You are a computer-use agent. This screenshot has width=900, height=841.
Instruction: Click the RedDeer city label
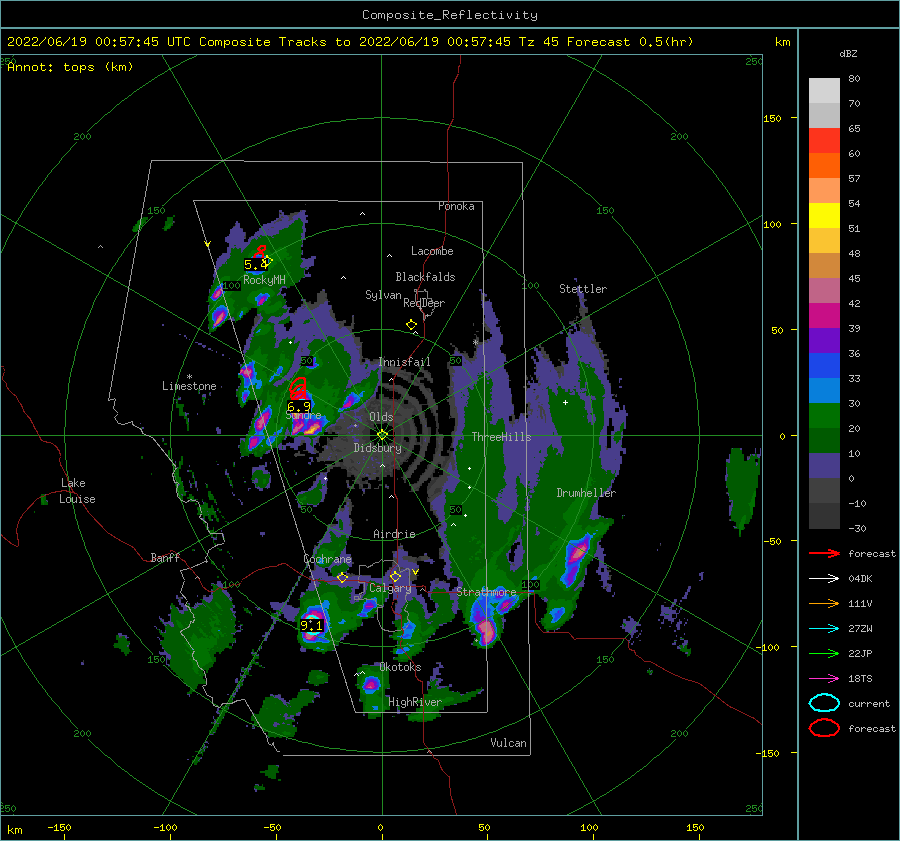pos(424,303)
